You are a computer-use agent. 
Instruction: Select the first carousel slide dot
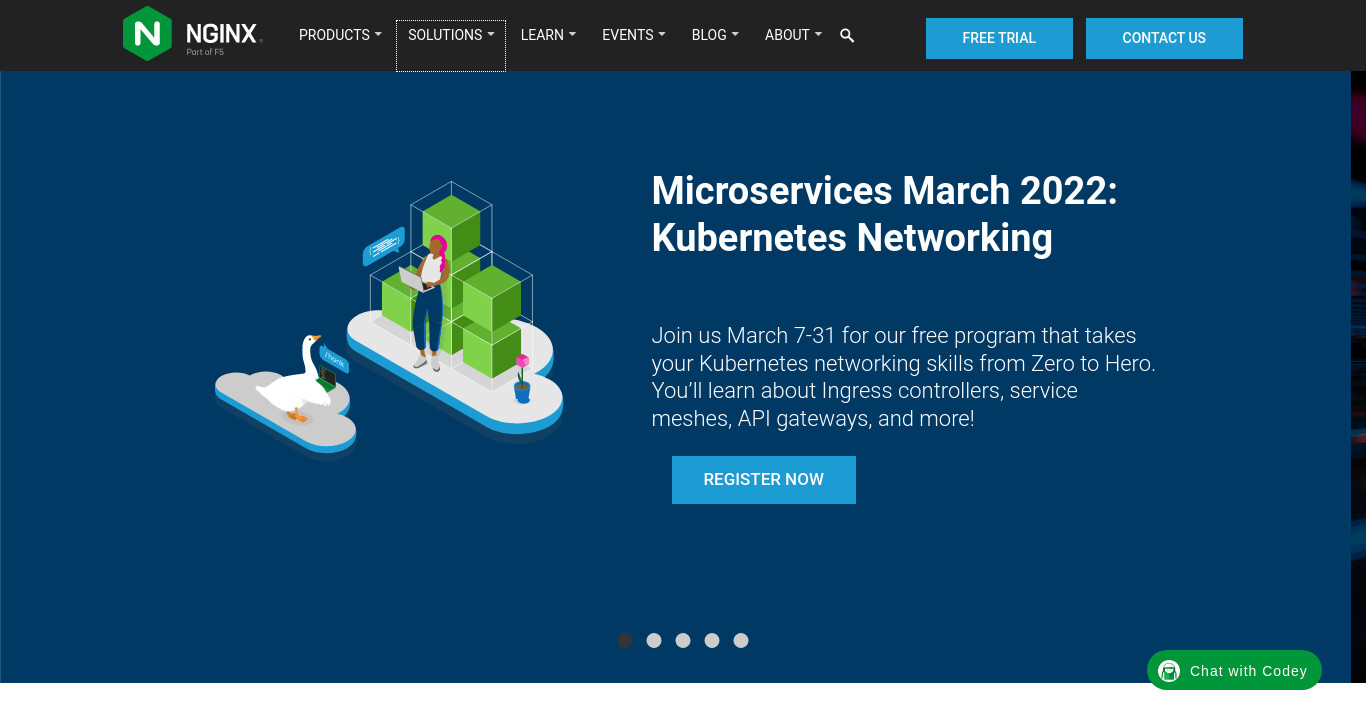(625, 641)
